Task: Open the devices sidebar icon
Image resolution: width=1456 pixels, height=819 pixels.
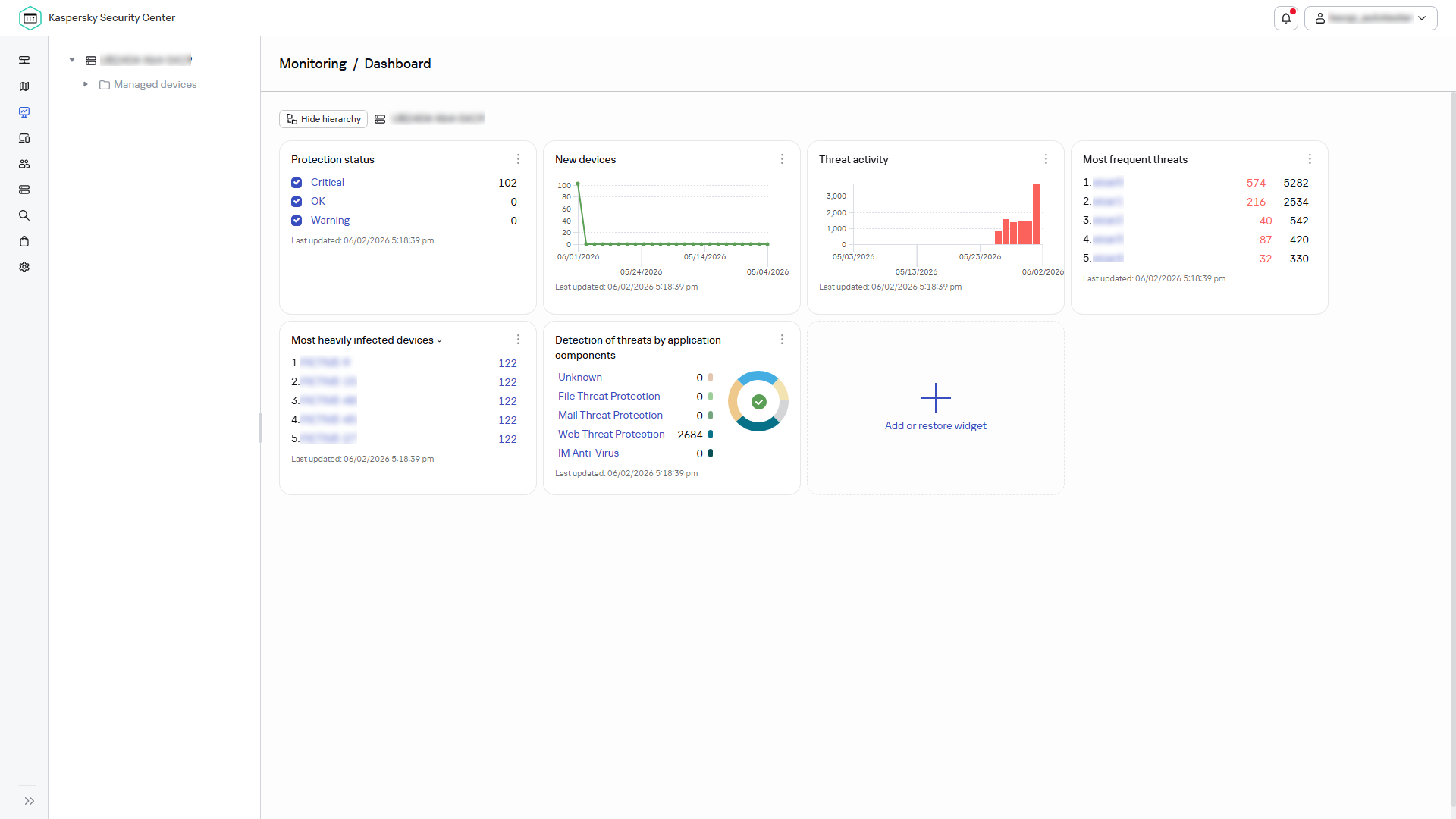Action: (x=24, y=138)
